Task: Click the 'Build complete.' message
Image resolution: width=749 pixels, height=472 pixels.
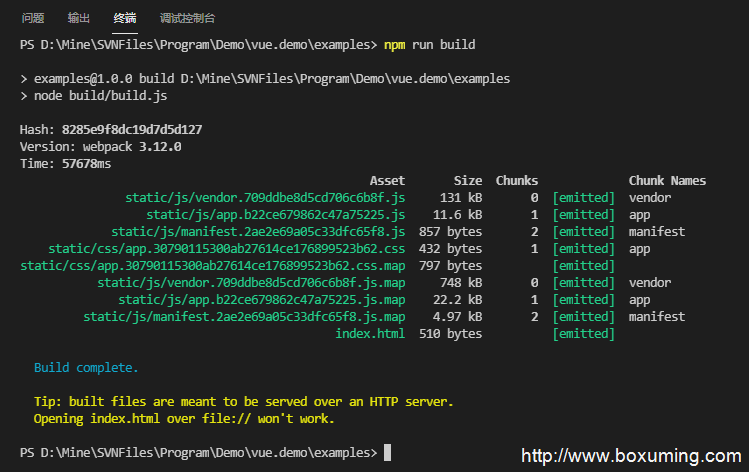Action: point(86,368)
